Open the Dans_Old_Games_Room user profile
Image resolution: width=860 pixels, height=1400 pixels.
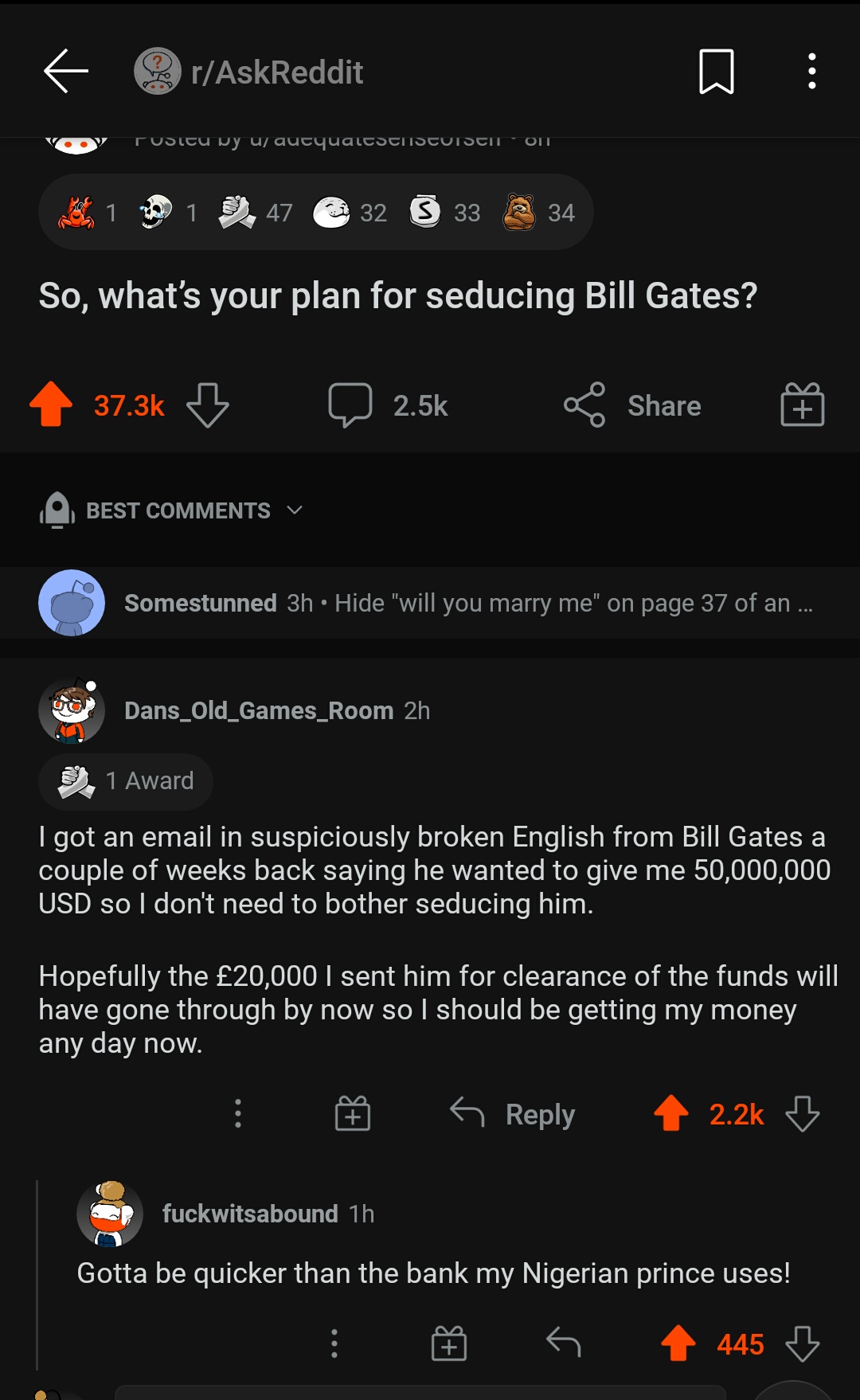pos(258,710)
